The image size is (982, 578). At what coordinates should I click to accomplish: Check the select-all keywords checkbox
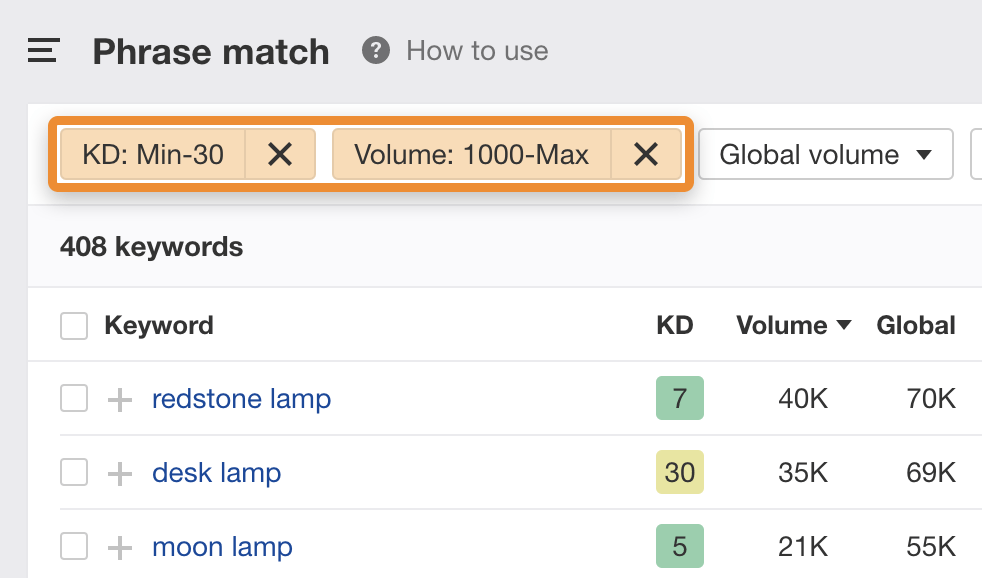[x=73, y=325]
